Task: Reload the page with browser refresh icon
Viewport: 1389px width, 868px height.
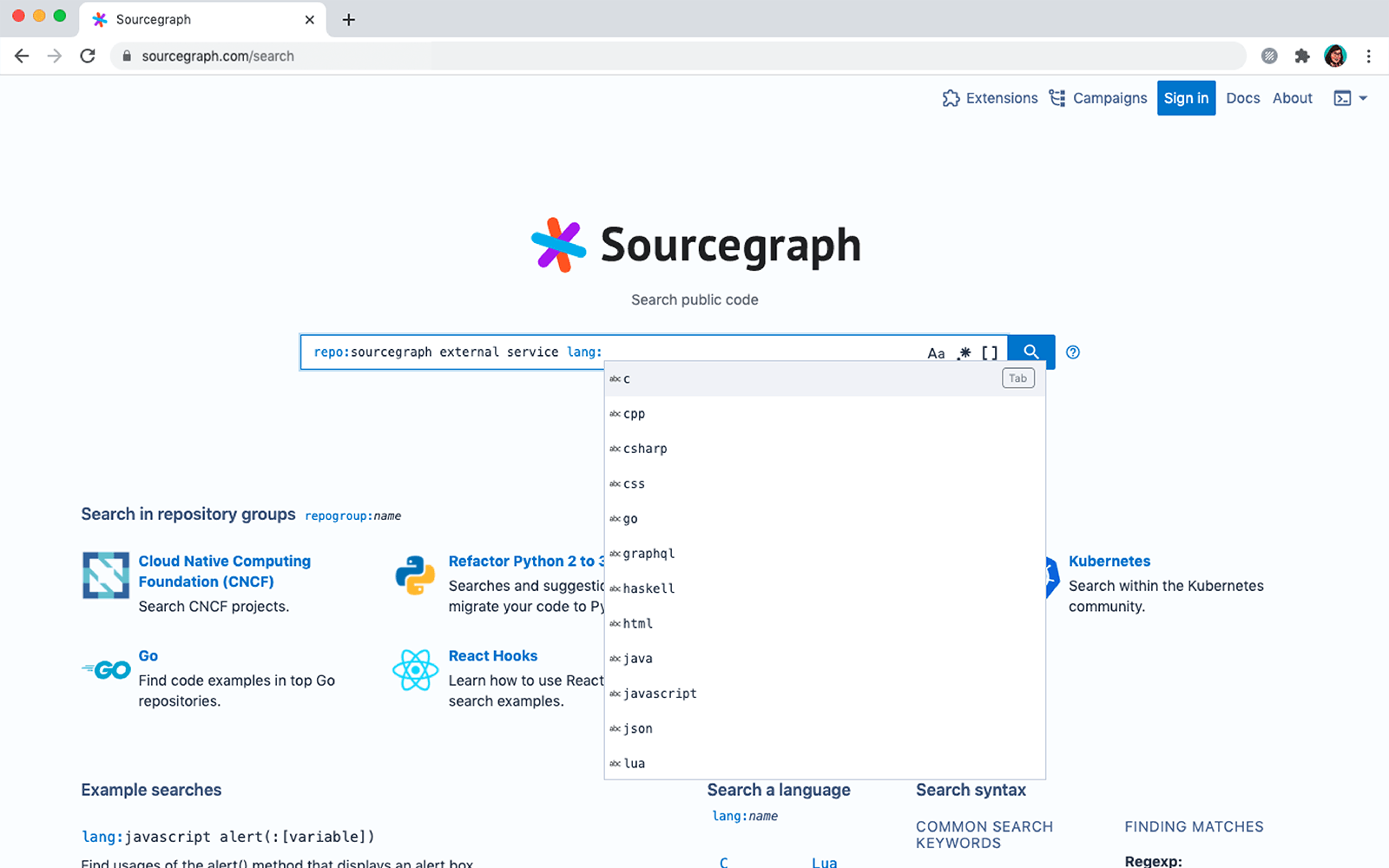Action: 88,56
